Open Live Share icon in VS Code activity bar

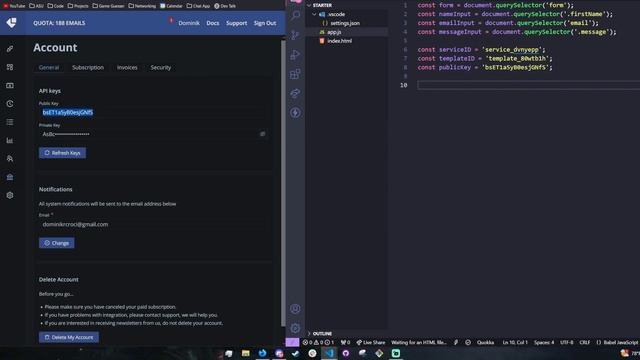(x=295, y=93)
